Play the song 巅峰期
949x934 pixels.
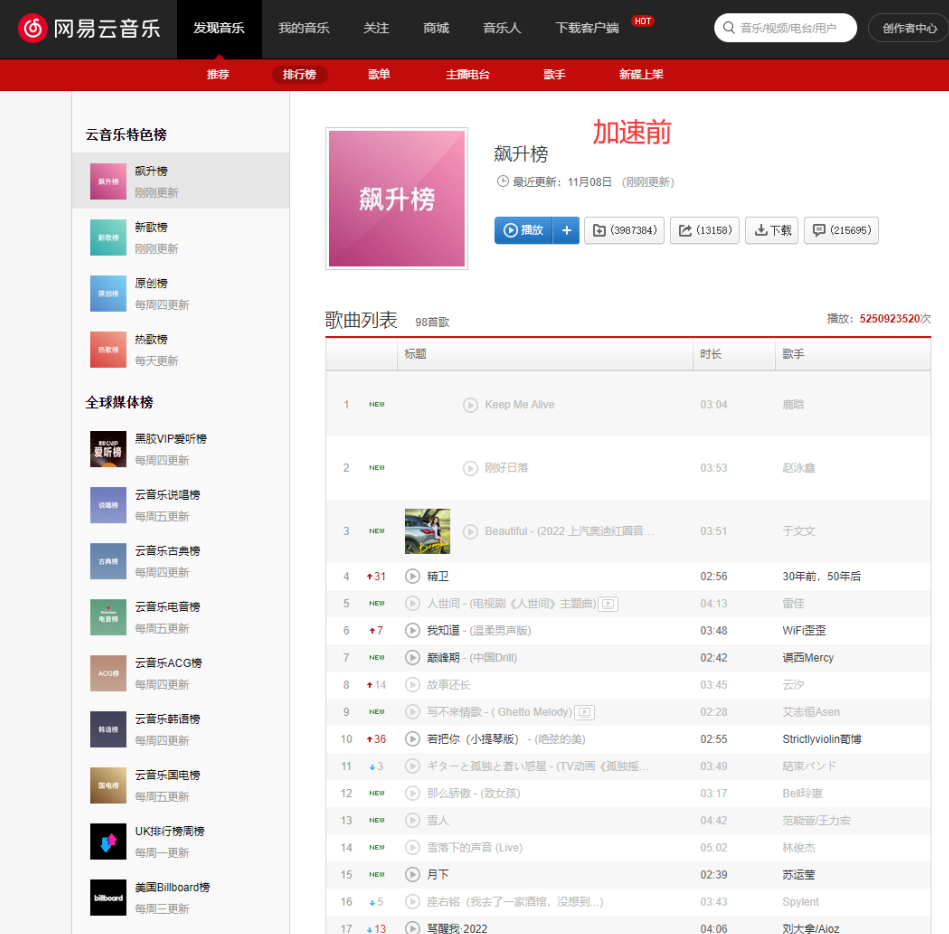point(412,657)
